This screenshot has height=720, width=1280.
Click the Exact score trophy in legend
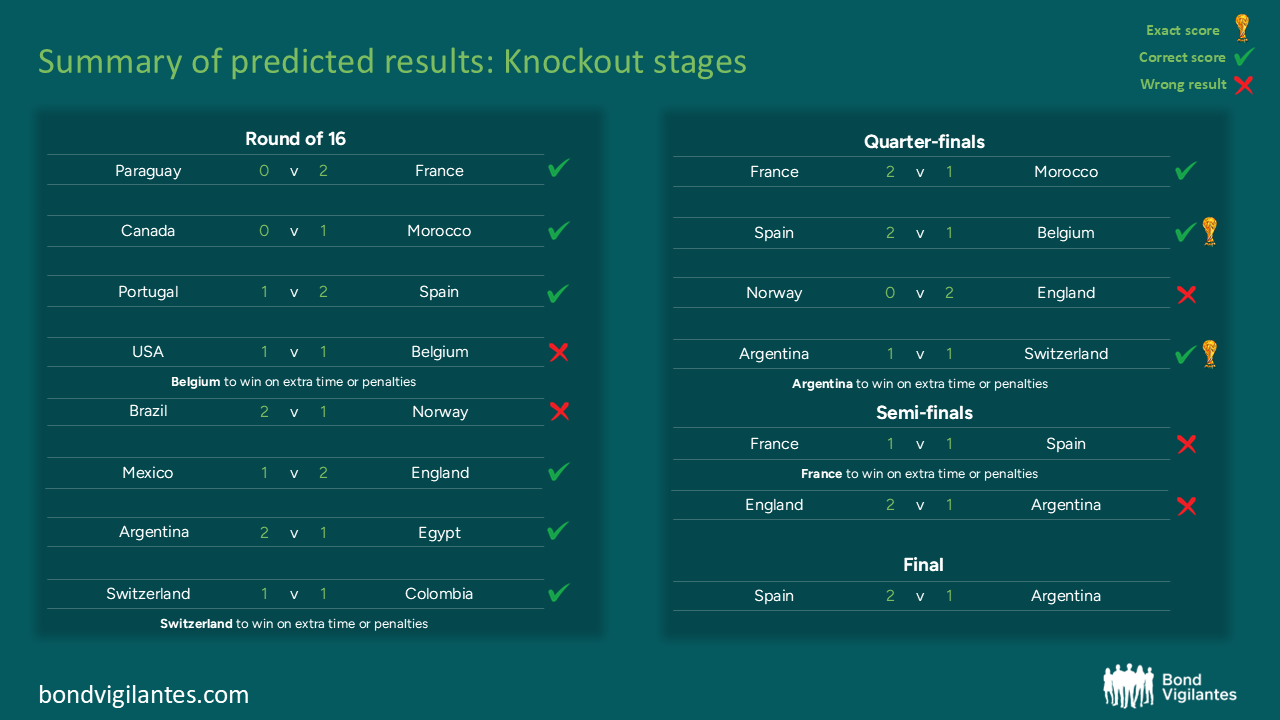pos(1242,27)
